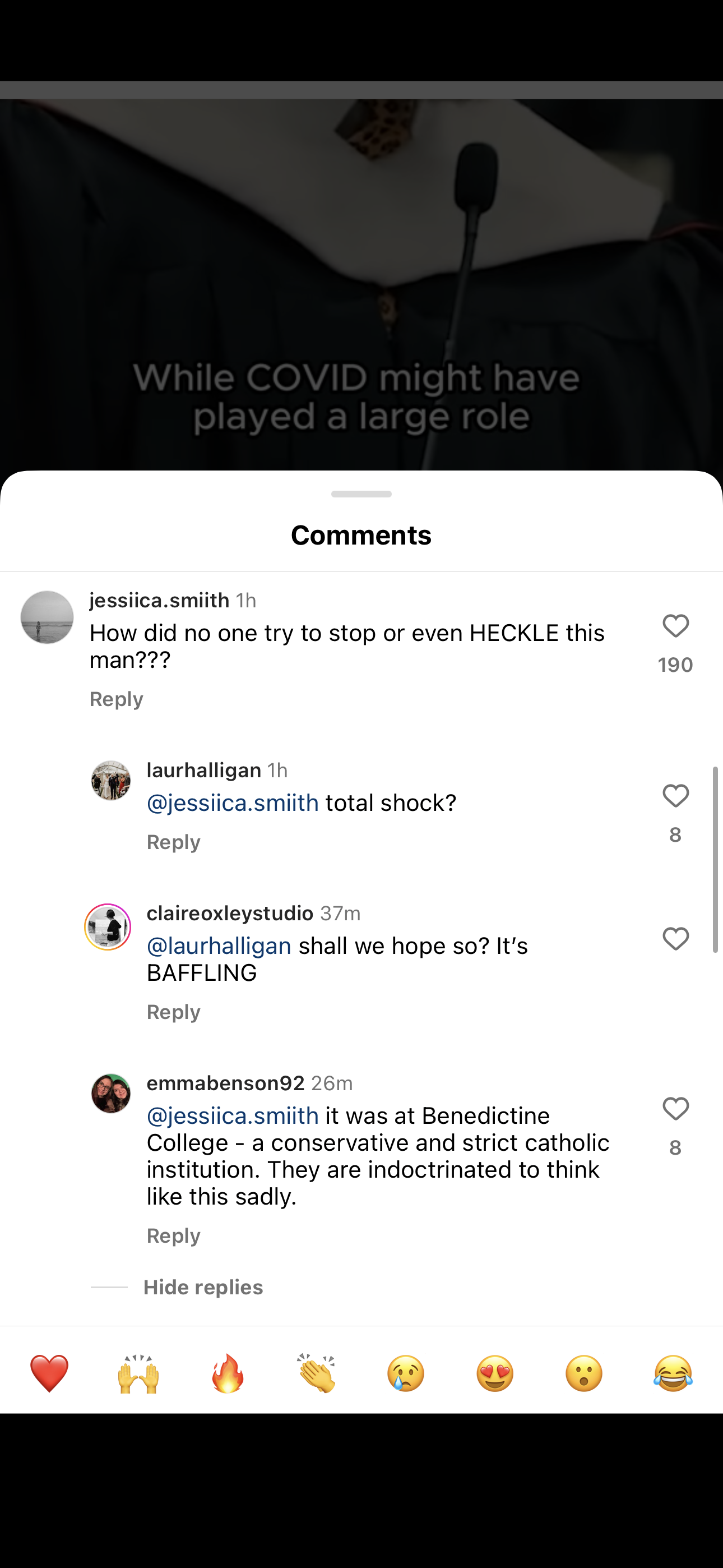Like laurhalligan's reply with the heart

click(675, 796)
